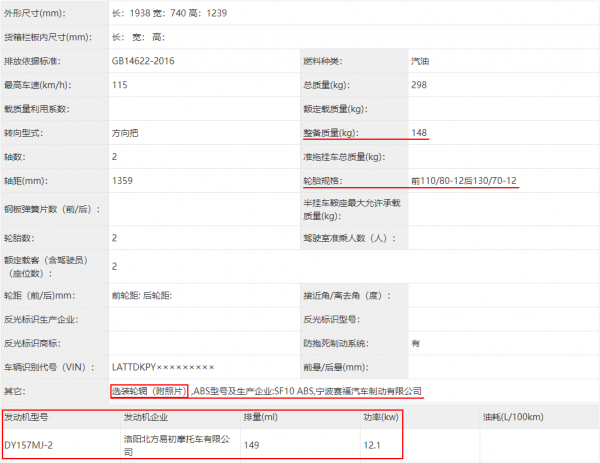600x463 pixels.
Task: Select the 轮距(前/后)mm label
Action: (x=39, y=295)
